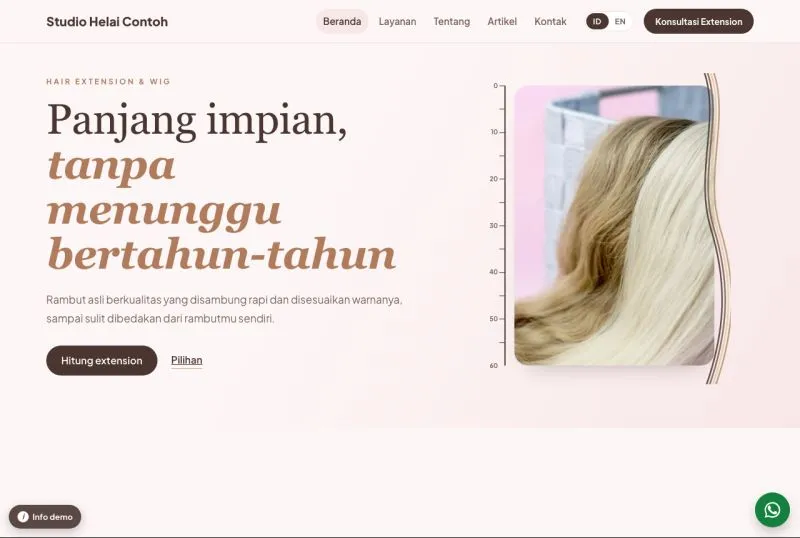This screenshot has height=538, width=800.
Task: Open the WhatsApp chat floating button
Action: tap(772, 509)
